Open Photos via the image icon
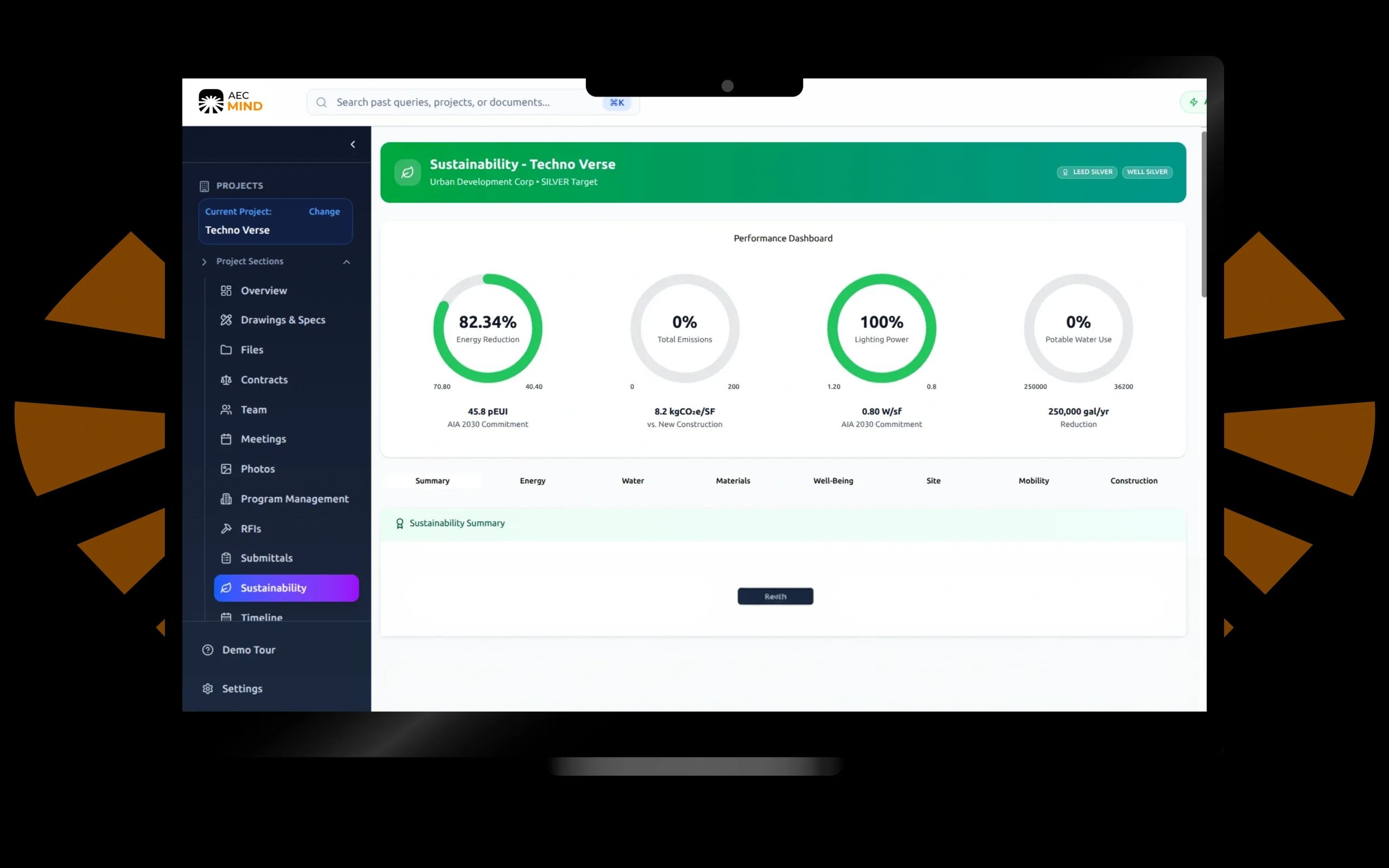Screen dimensions: 1389x868 coord(227,468)
